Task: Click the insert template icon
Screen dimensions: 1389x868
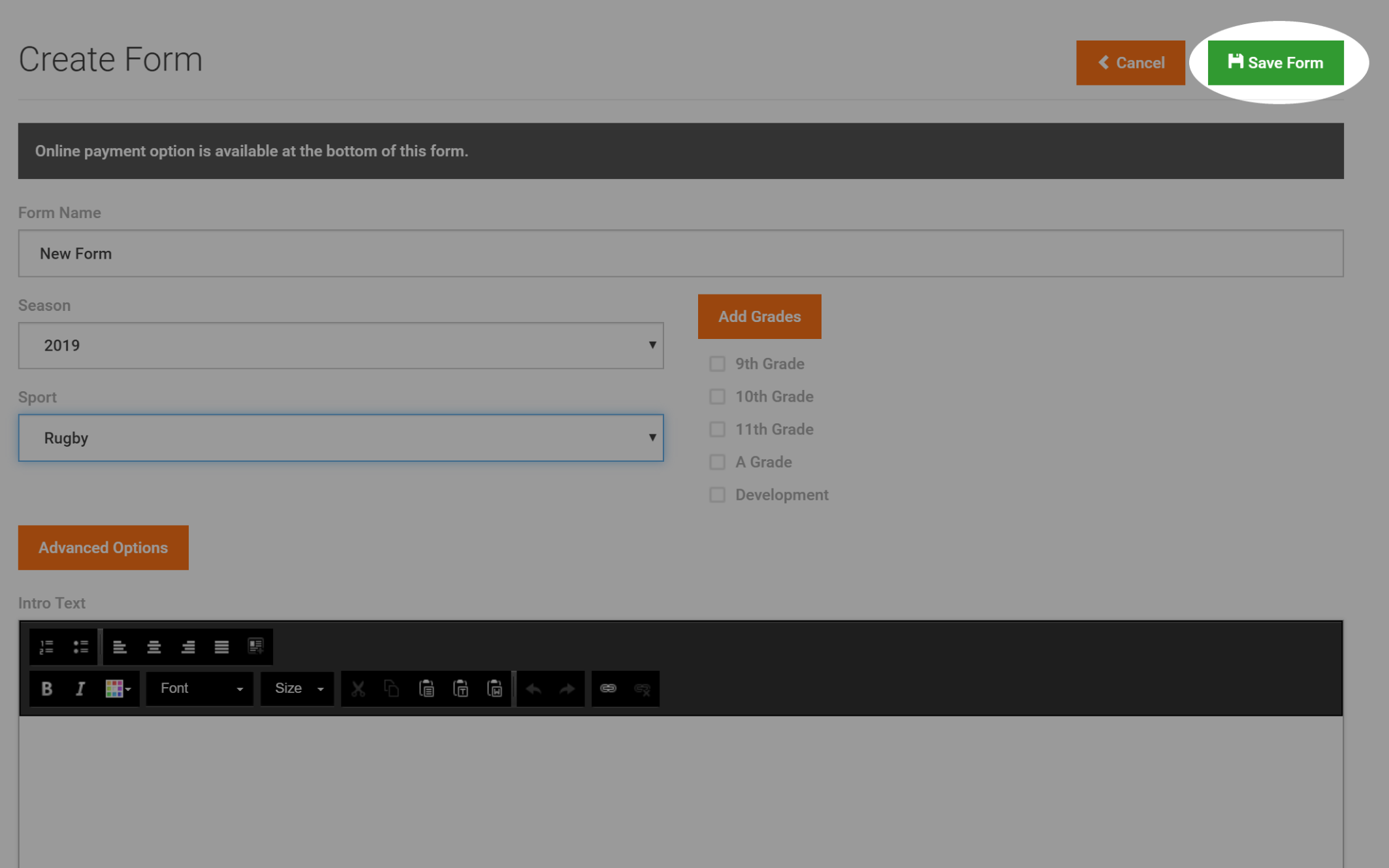Action: (x=256, y=647)
